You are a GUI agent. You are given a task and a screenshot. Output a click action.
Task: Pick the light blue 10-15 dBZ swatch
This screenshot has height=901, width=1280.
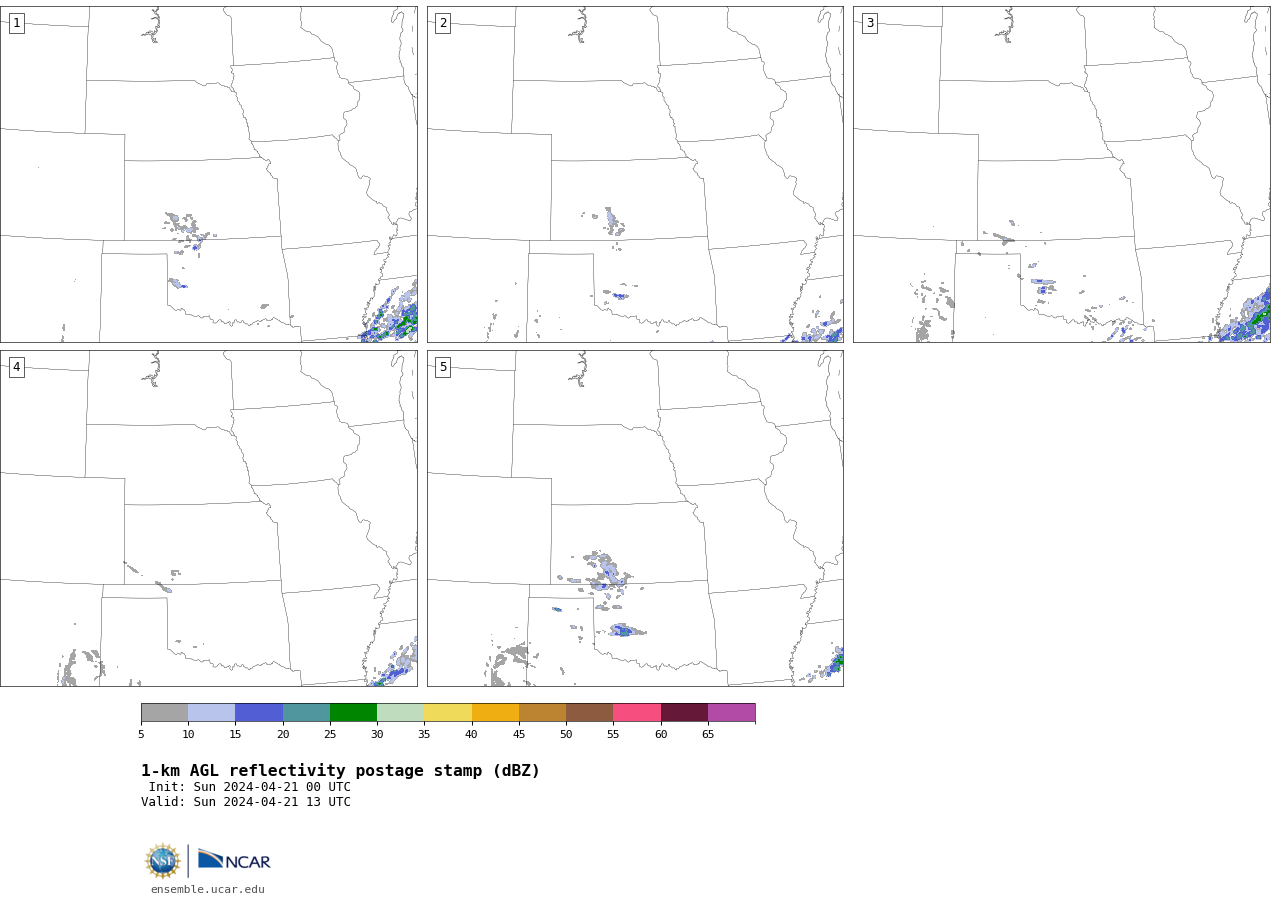[212, 713]
